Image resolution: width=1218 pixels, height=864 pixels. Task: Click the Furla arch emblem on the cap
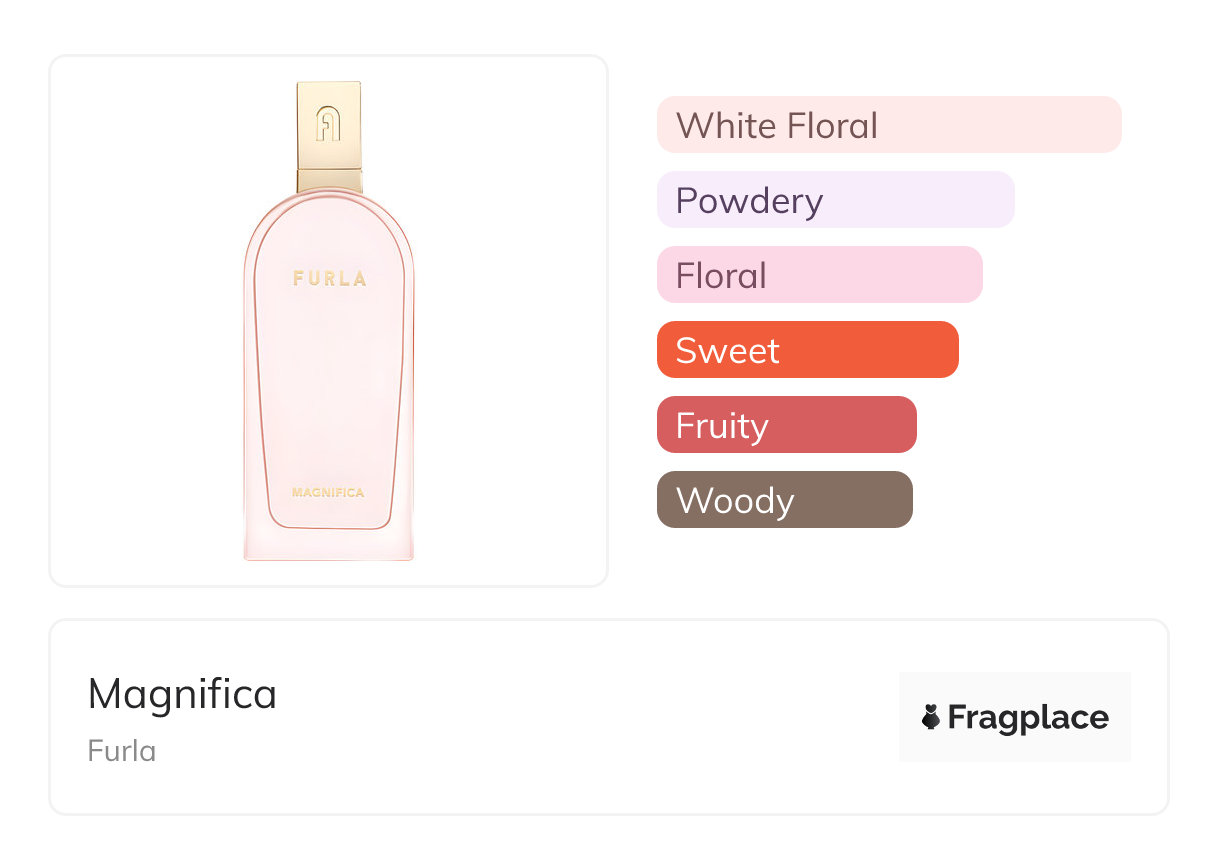[x=329, y=124]
